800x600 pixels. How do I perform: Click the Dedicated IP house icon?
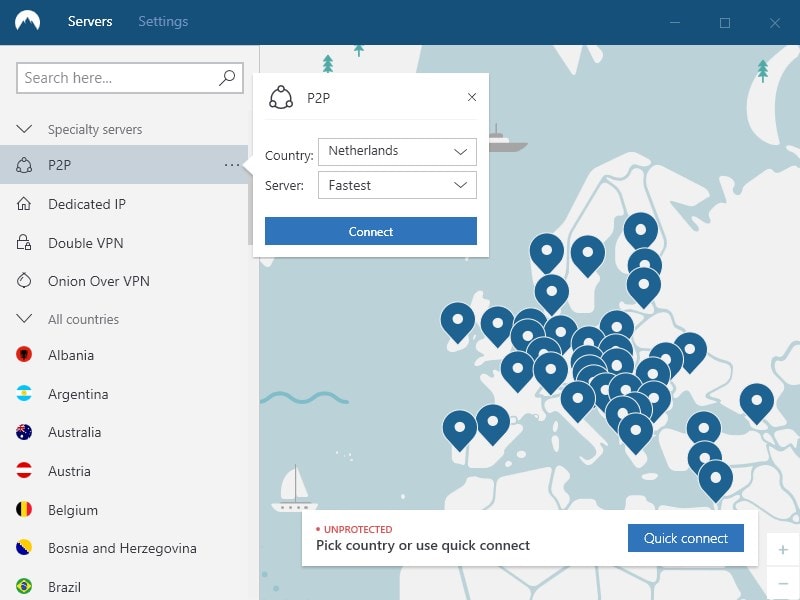coord(24,204)
